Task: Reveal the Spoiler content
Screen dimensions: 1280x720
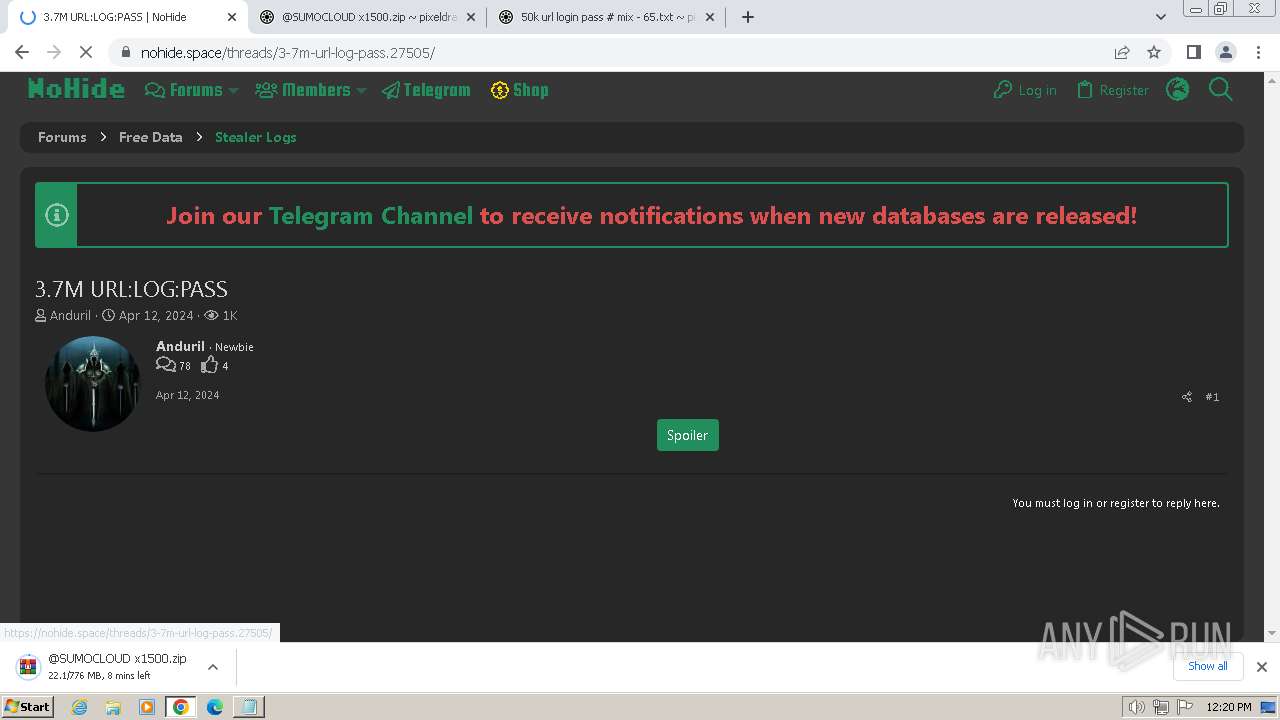Action: [x=688, y=435]
